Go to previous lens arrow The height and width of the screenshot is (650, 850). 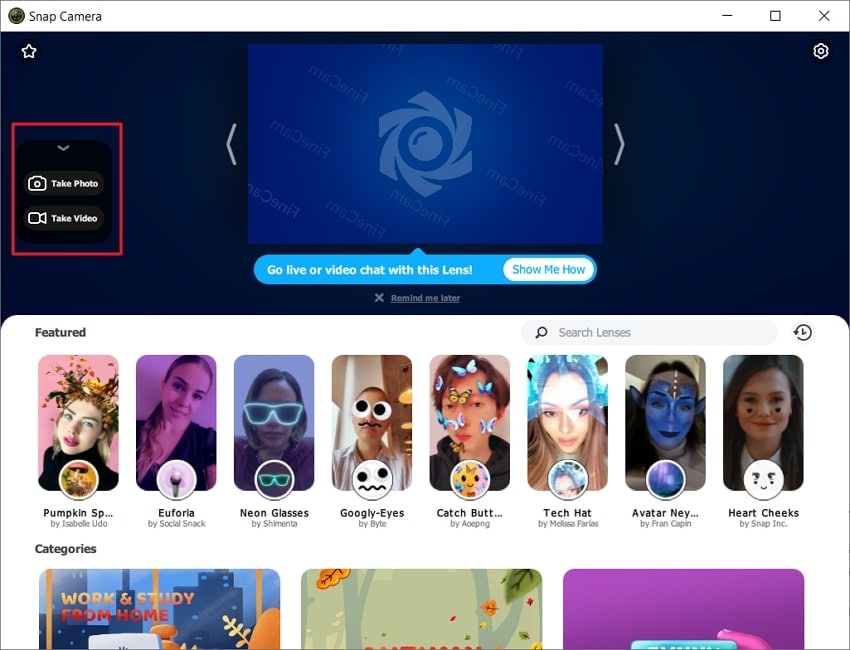coord(231,144)
